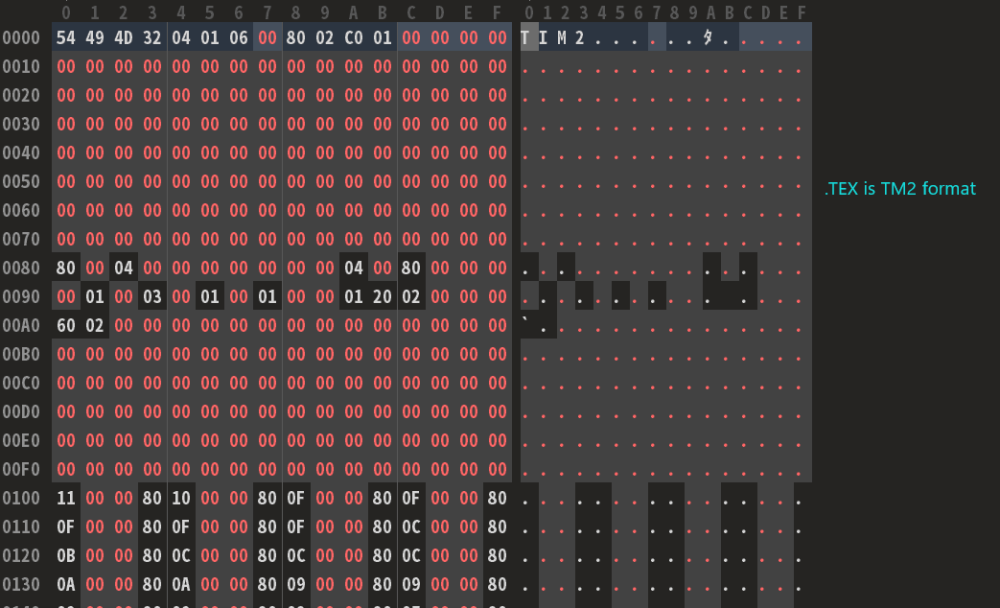Select row offset 0080
This screenshot has width=1000, height=608.
21,267
